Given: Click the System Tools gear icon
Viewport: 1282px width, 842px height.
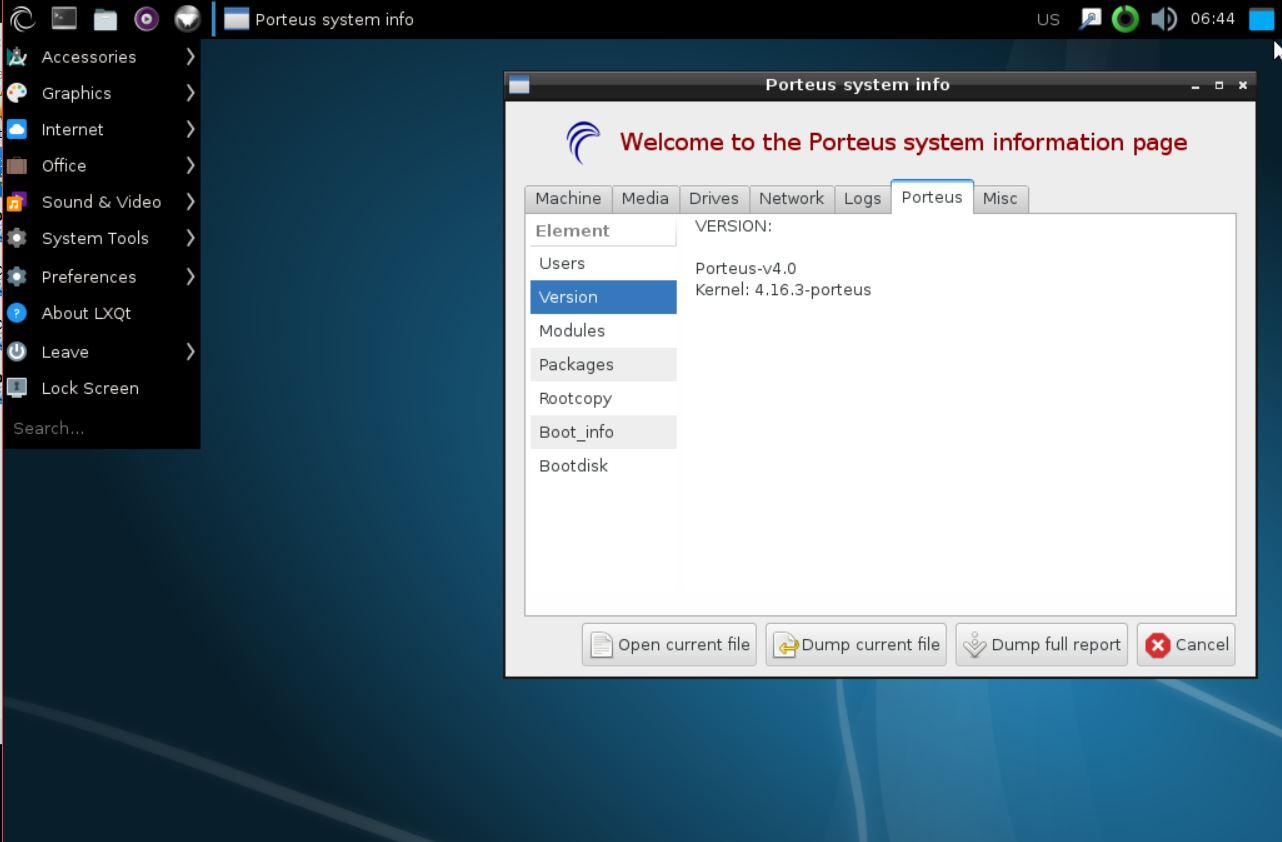Looking at the screenshot, I should [16, 238].
